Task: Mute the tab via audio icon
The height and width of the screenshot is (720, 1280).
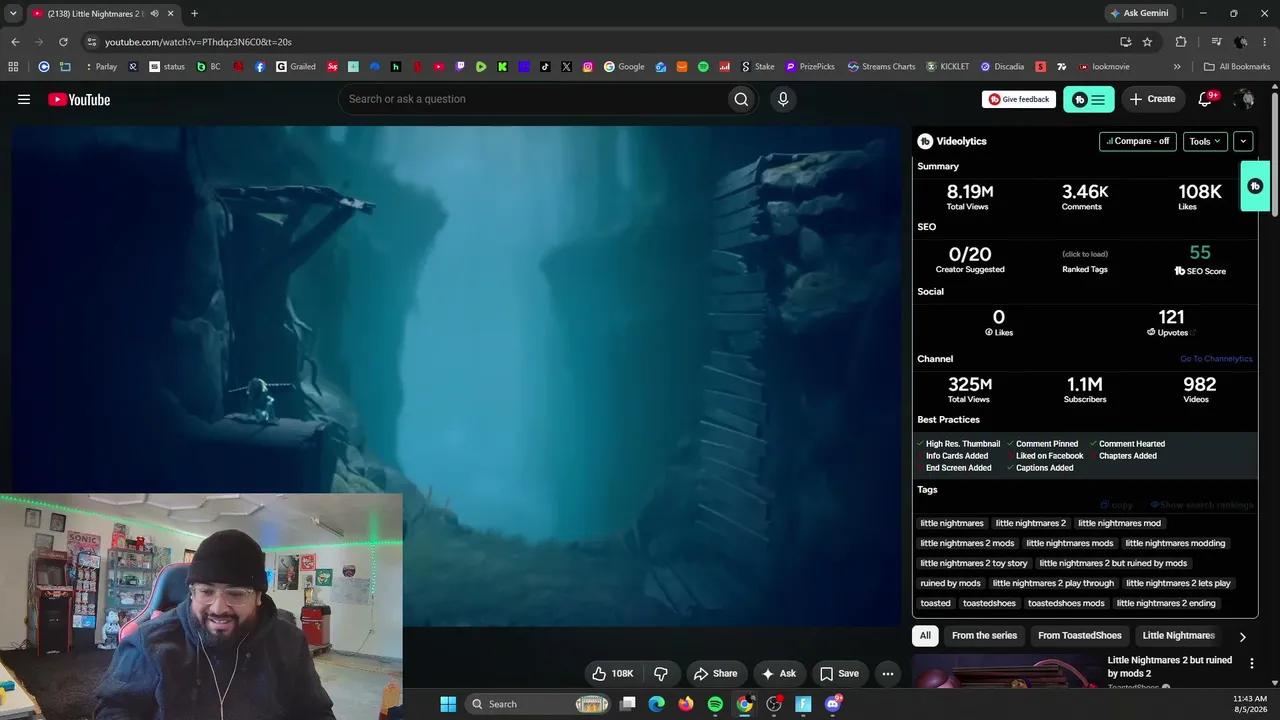Action: pos(154,13)
